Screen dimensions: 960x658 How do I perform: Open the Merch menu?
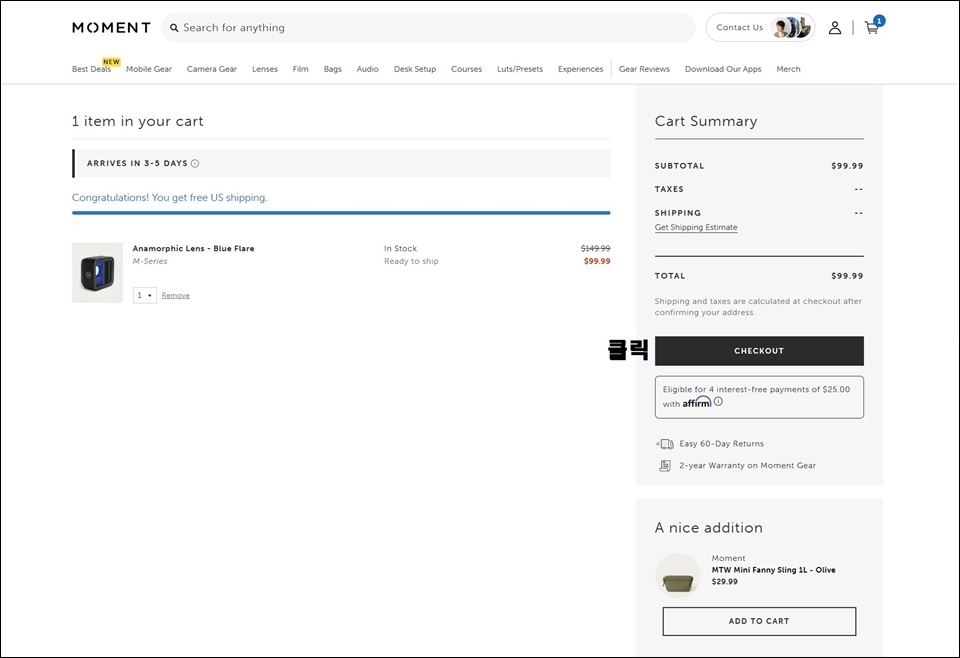tap(789, 69)
